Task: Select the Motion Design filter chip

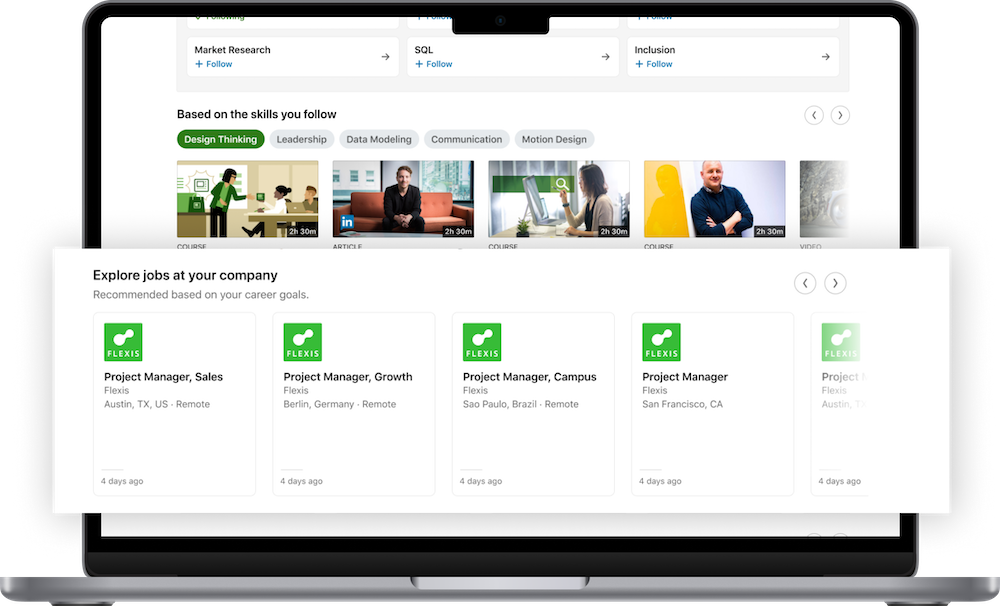Action: [554, 139]
